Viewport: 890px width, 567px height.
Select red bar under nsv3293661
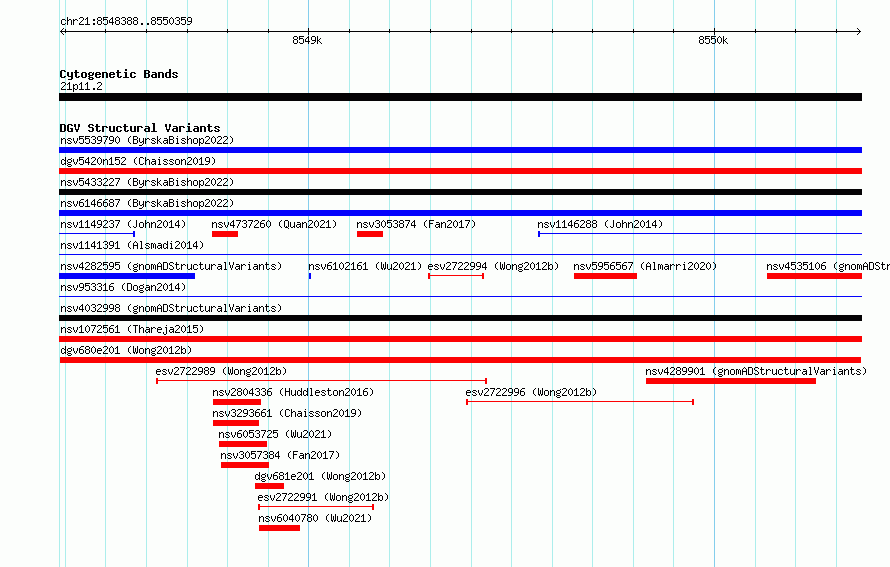tap(236, 423)
